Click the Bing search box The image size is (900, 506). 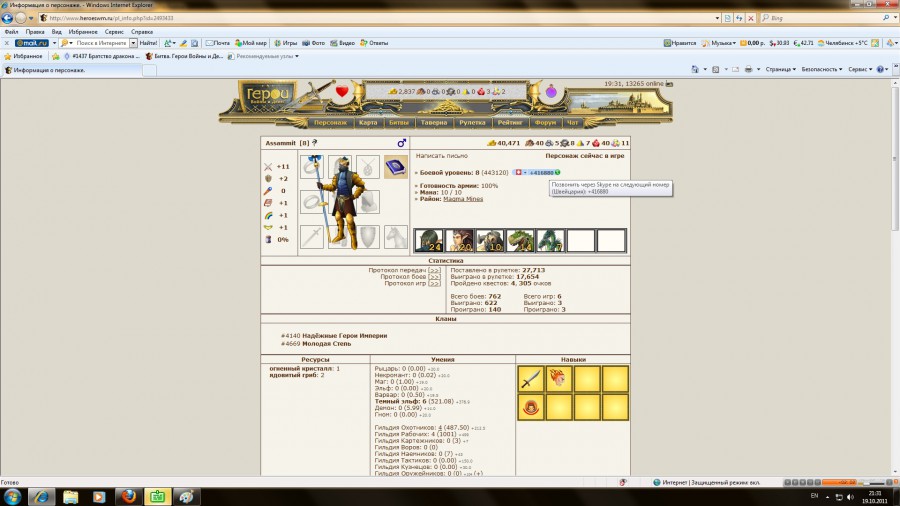tap(824, 18)
